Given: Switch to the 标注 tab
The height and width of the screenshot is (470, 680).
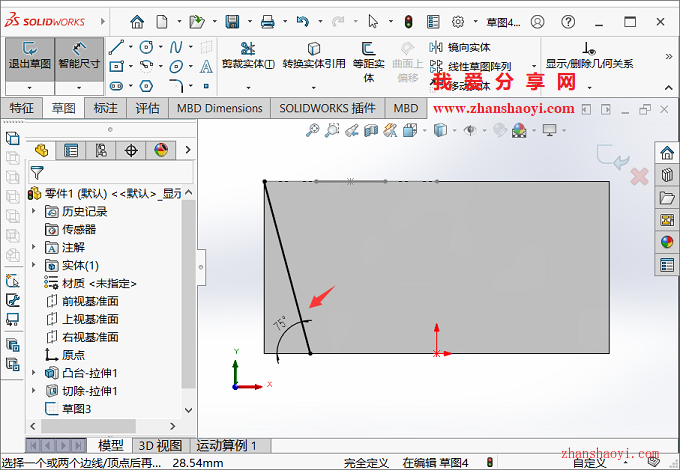Looking at the screenshot, I should click(105, 108).
